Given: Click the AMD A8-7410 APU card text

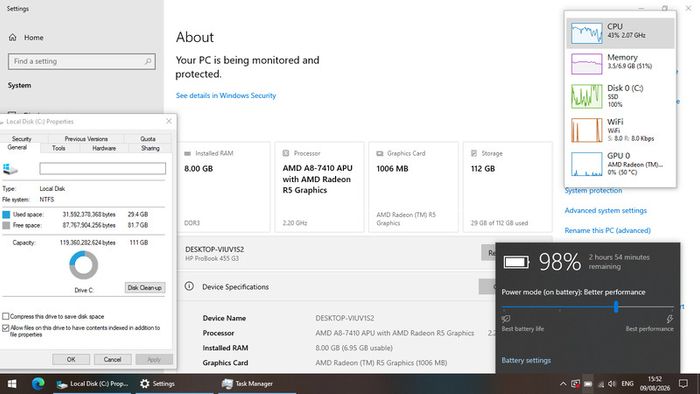Looking at the screenshot, I should click(x=317, y=179).
